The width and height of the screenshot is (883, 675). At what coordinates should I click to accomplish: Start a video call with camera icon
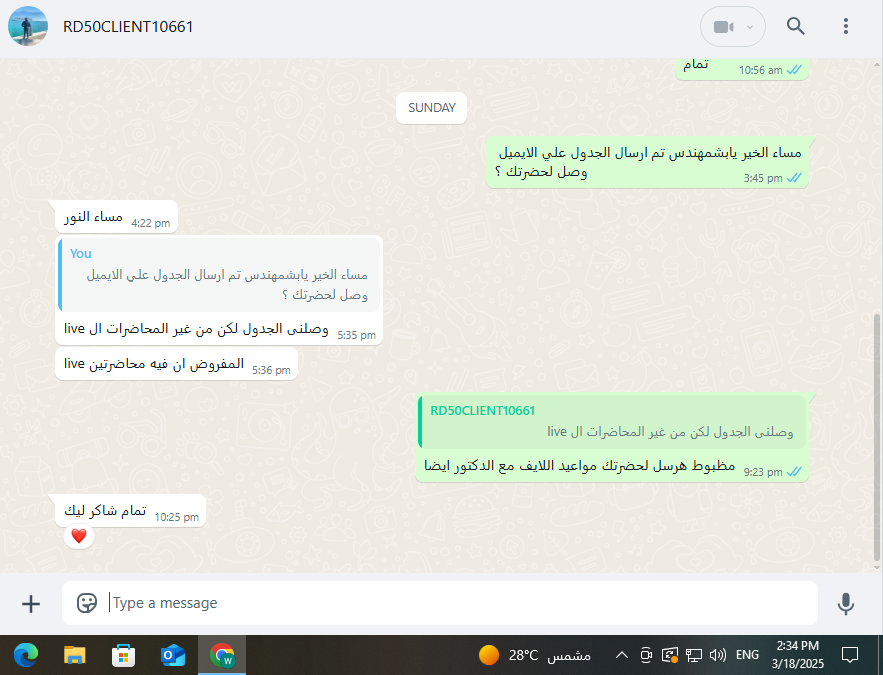click(x=723, y=27)
